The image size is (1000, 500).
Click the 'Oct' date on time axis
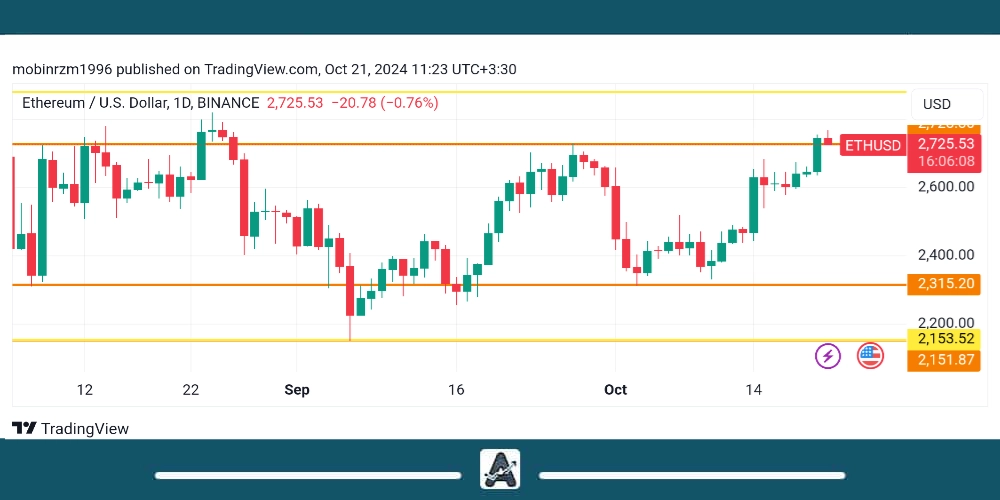pos(615,389)
